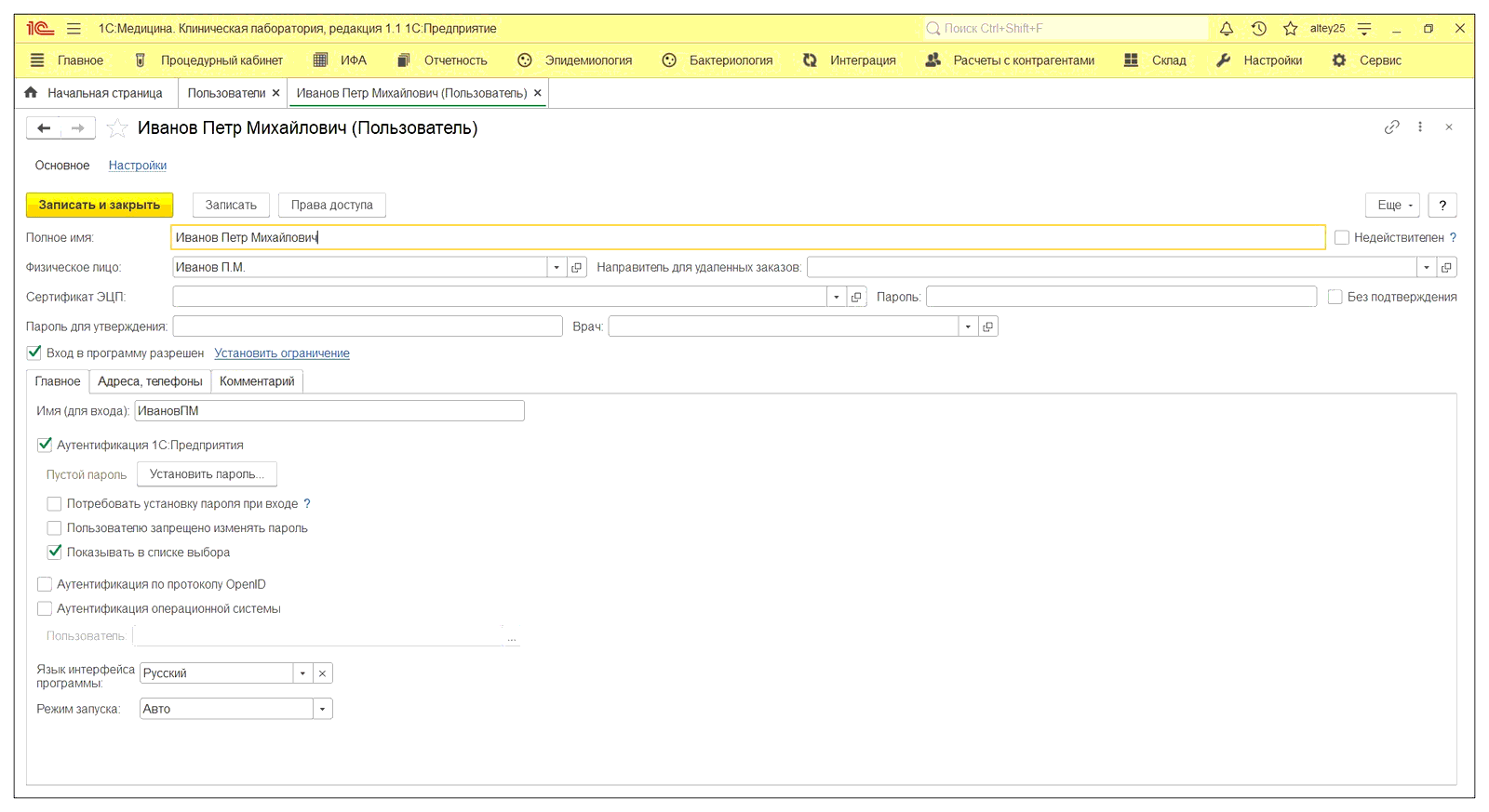
Task: Uncheck Показывать в списке выбора
Action: coord(54,552)
